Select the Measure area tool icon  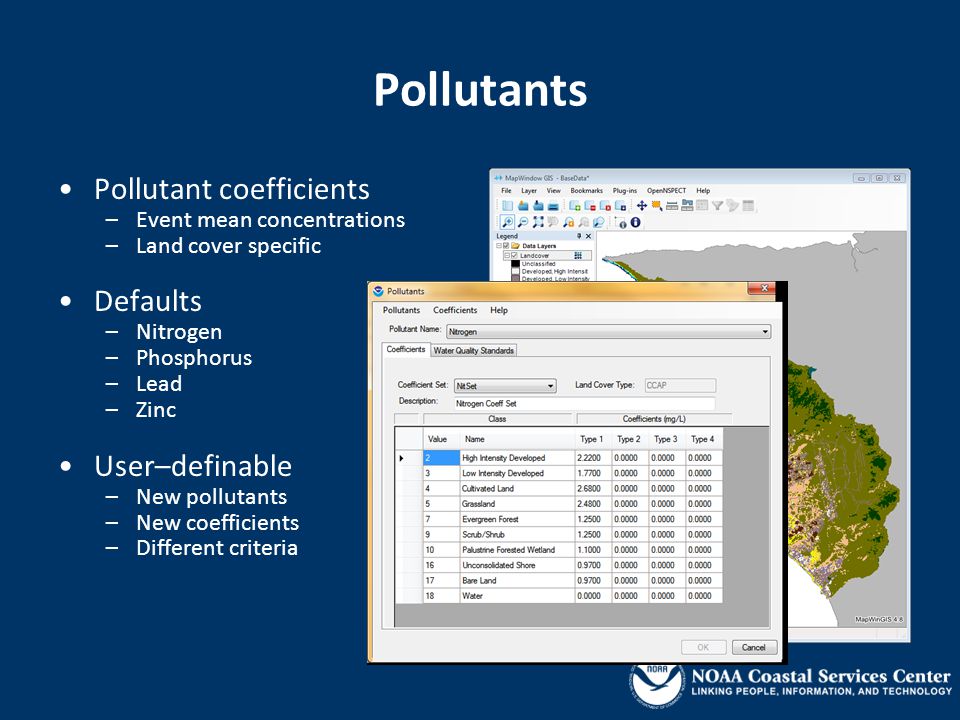[687, 205]
